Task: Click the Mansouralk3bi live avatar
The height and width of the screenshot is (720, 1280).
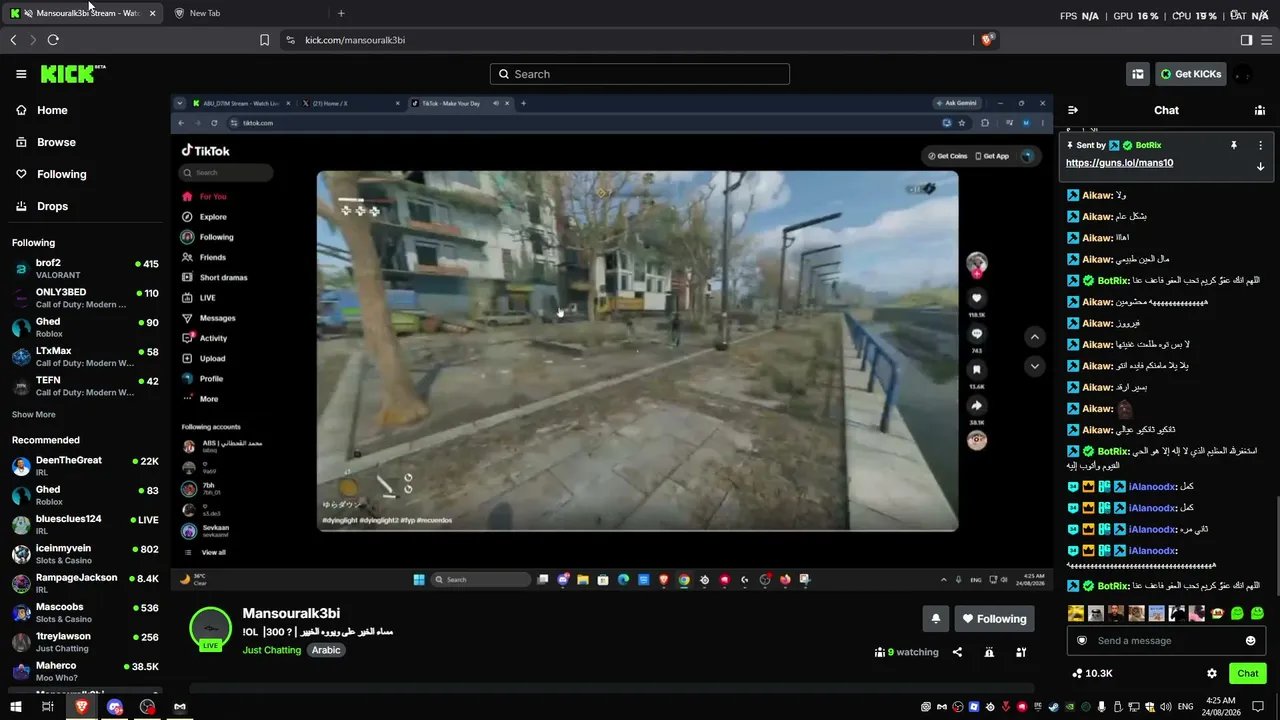Action: point(210,629)
